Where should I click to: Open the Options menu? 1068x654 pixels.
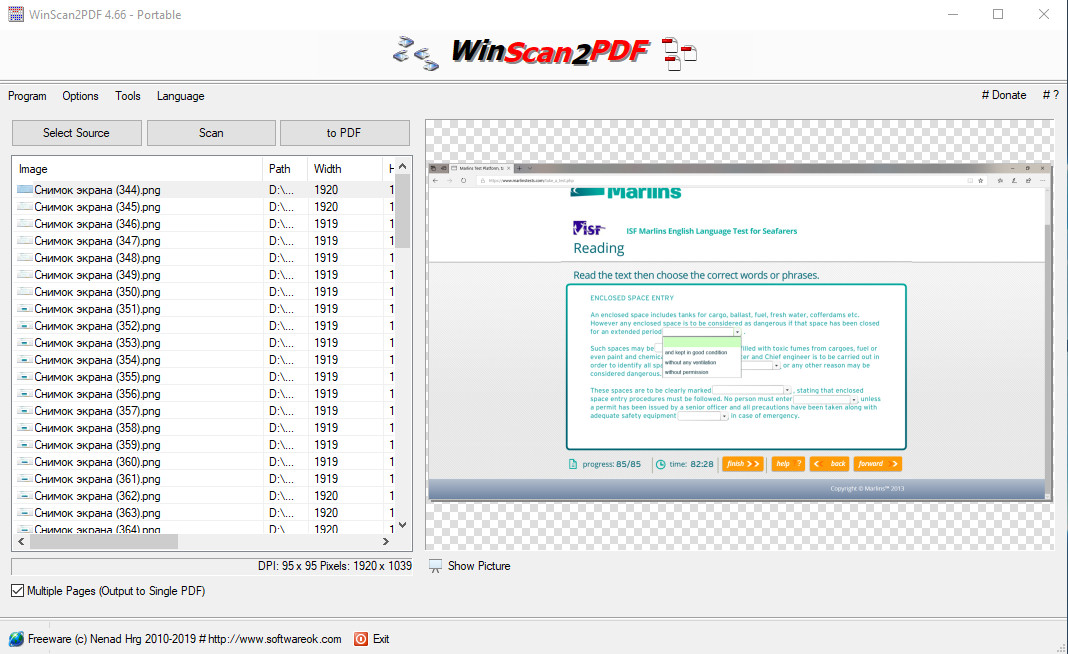pyautogui.click(x=80, y=96)
